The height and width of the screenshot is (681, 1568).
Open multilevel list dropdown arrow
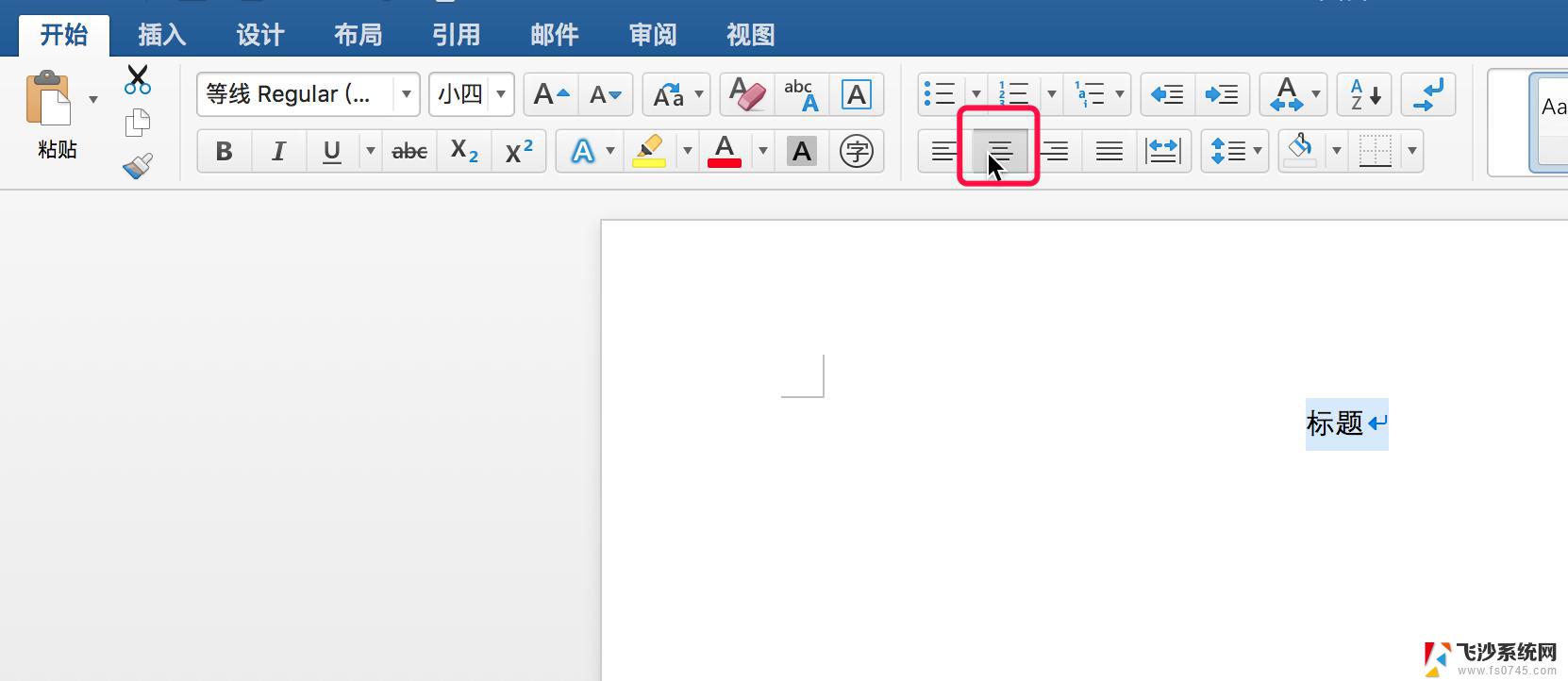[1120, 94]
